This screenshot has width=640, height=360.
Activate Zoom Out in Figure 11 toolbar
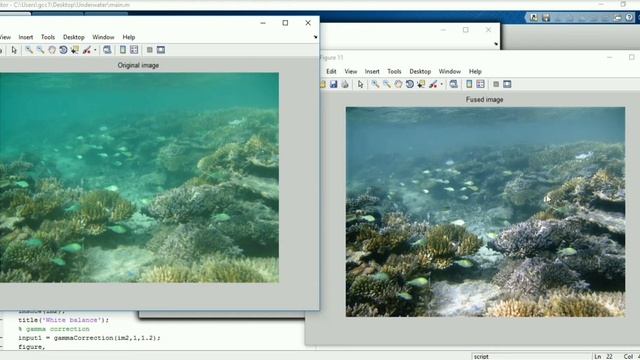pos(387,84)
